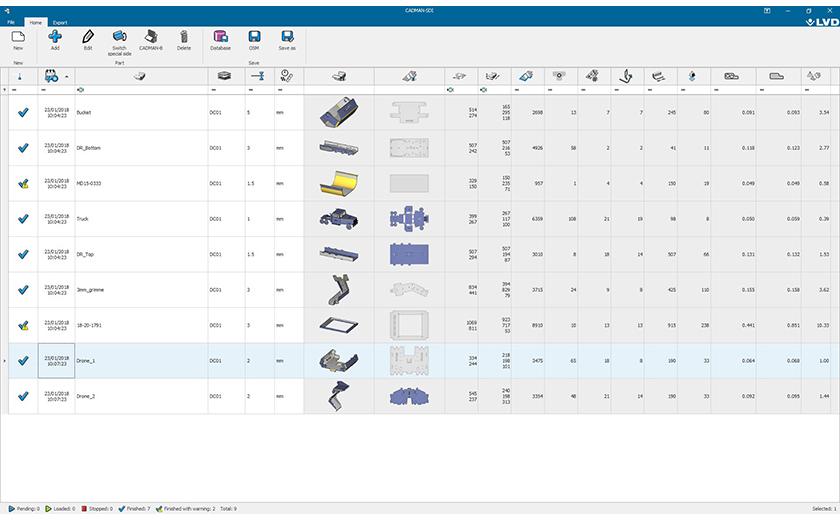The height and width of the screenshot is (520, 840).
Task: Click the highlighted blue sheet column header
Action: tap(526, 76)
